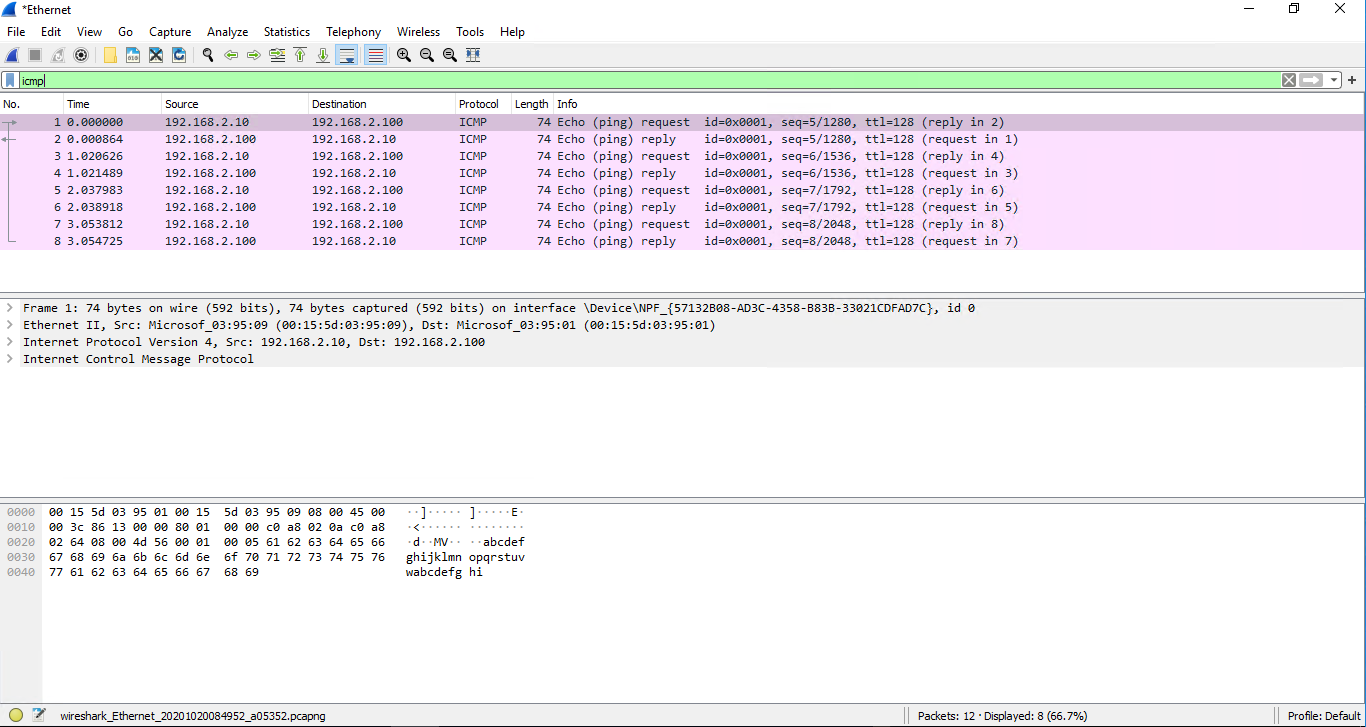Toggle auto-scroll during live capture
The width and height of the screenshot is (1366, 727).
point(346,55)
